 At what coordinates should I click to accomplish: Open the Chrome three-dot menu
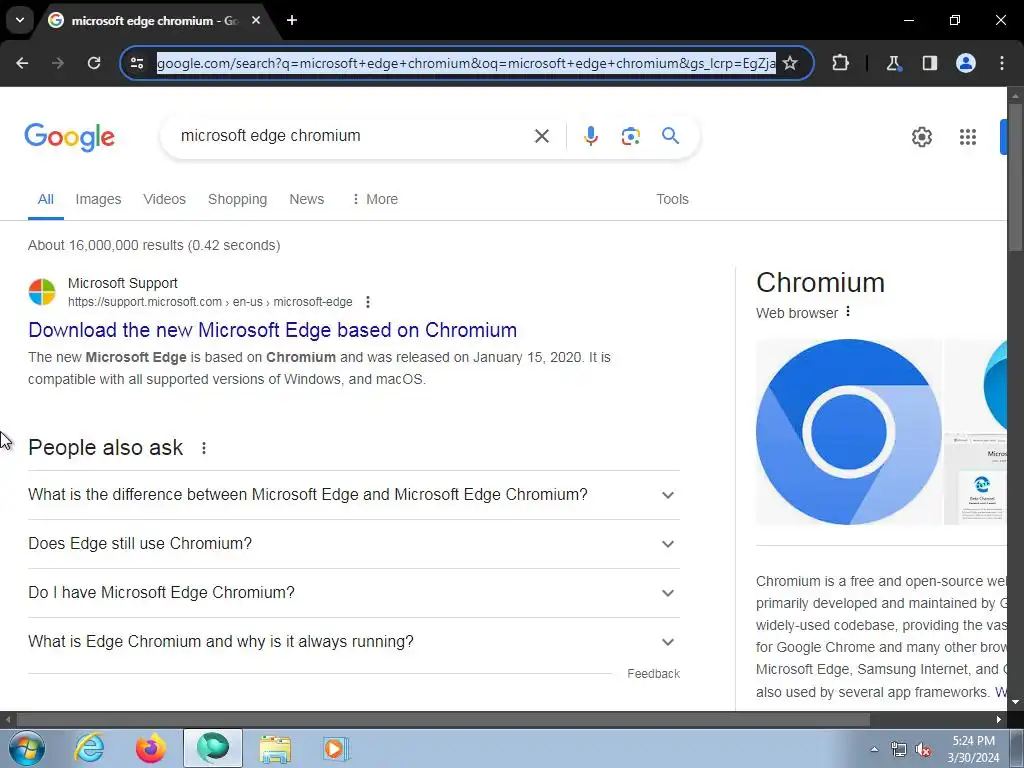pos(1002,63)
